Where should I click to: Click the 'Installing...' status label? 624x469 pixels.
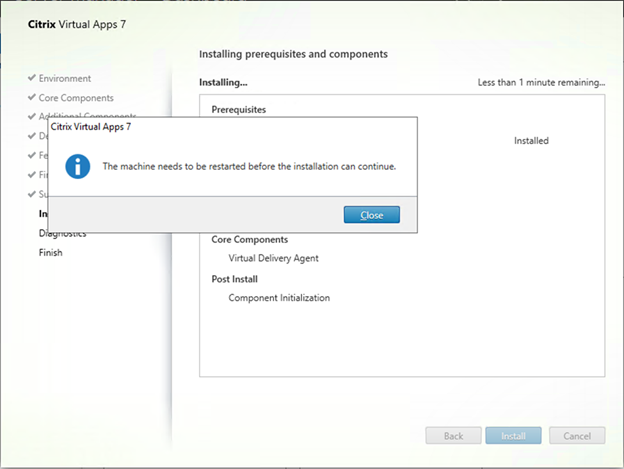(x=223, y=82)
